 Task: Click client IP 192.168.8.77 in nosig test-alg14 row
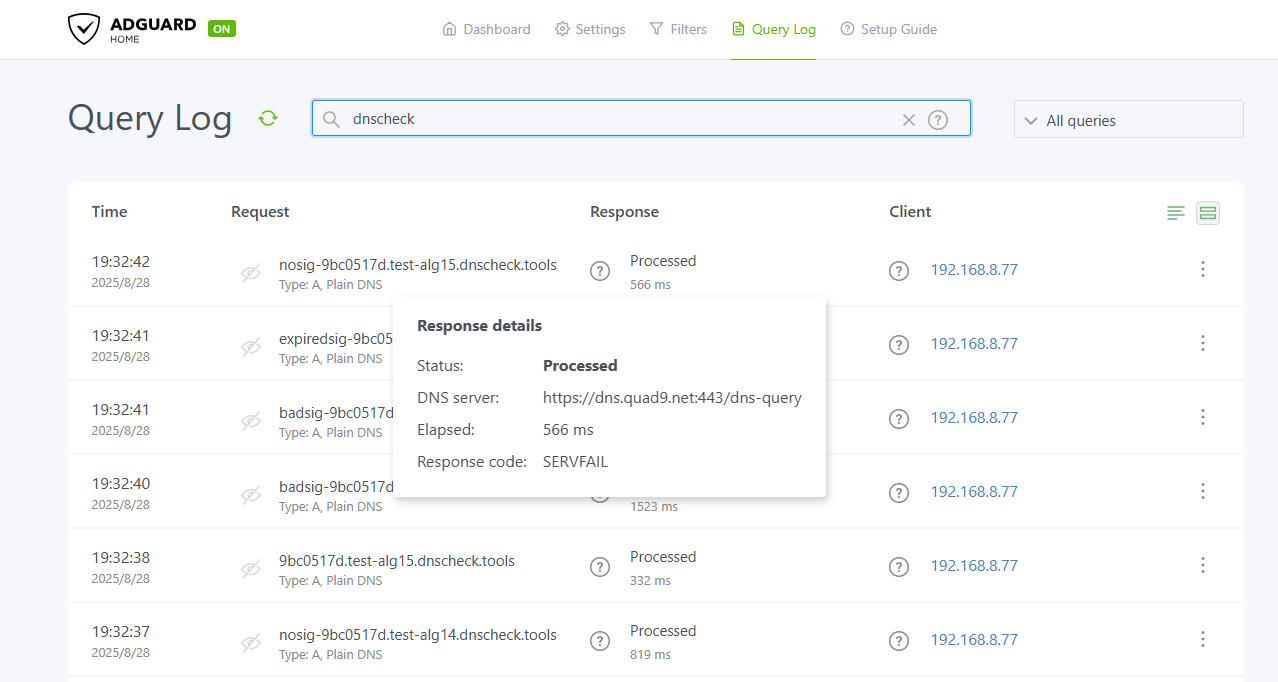974,640
